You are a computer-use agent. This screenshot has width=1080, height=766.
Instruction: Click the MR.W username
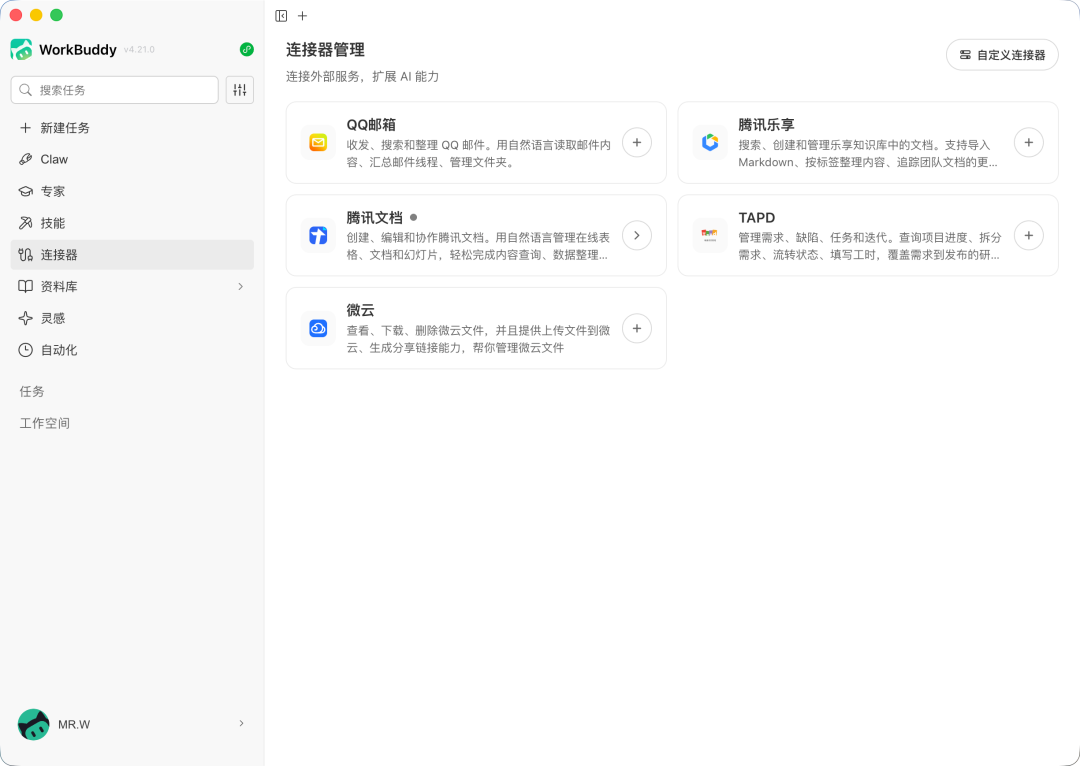[74, 725]
